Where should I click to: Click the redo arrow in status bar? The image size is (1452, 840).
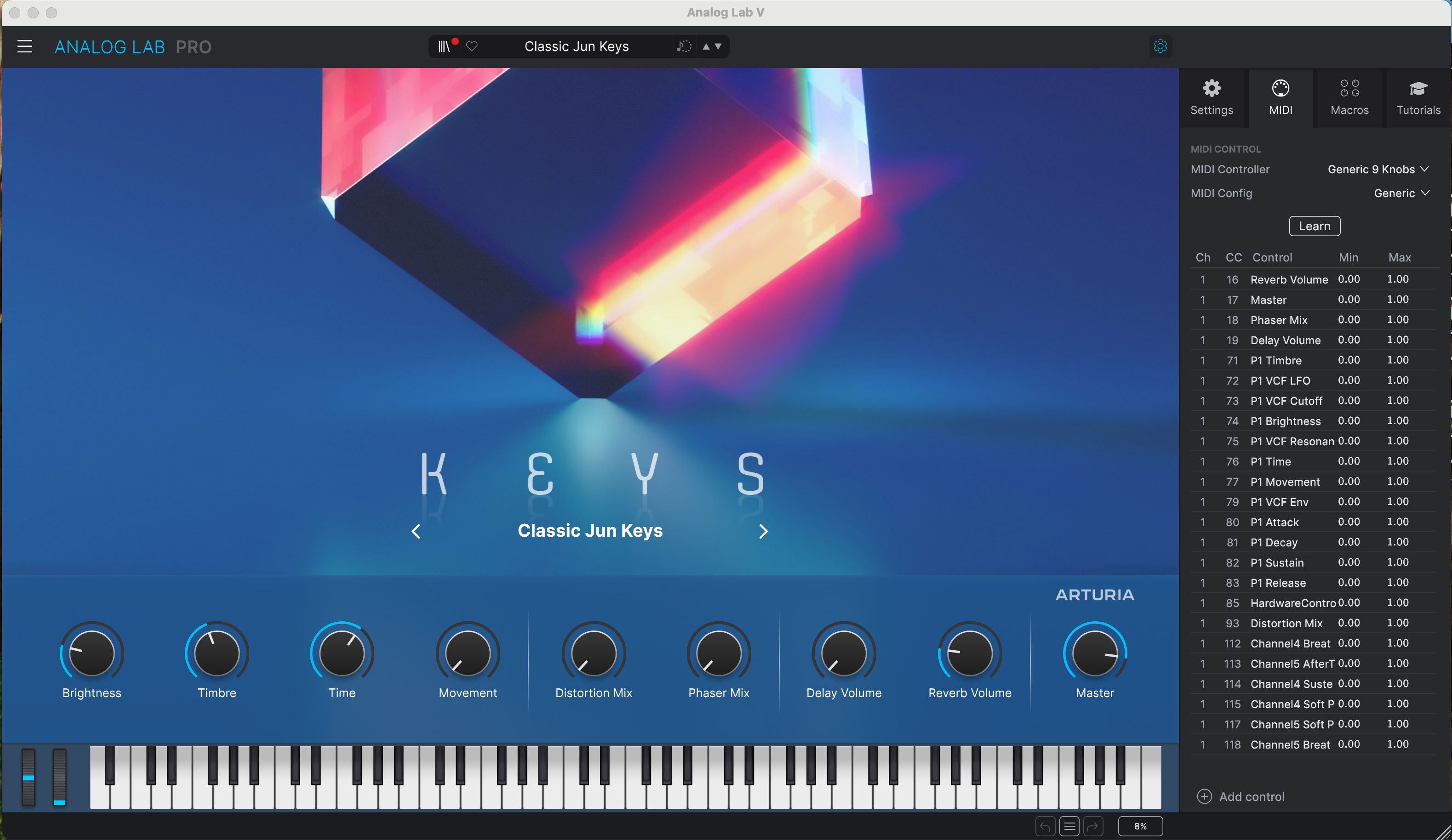click(x=1093, y=827)
